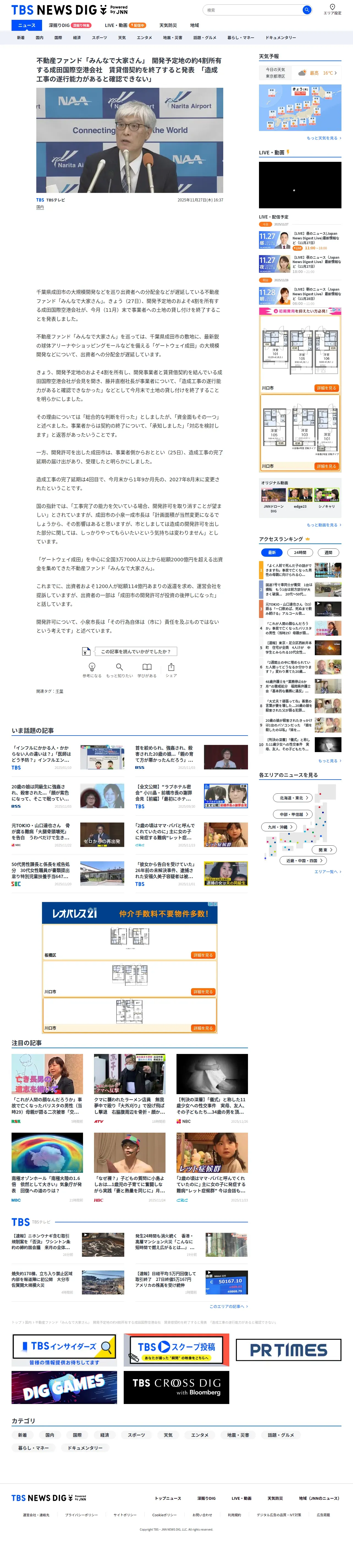Select the 最新 ranking filter
Screen dimensions: 353x1568
272,552
